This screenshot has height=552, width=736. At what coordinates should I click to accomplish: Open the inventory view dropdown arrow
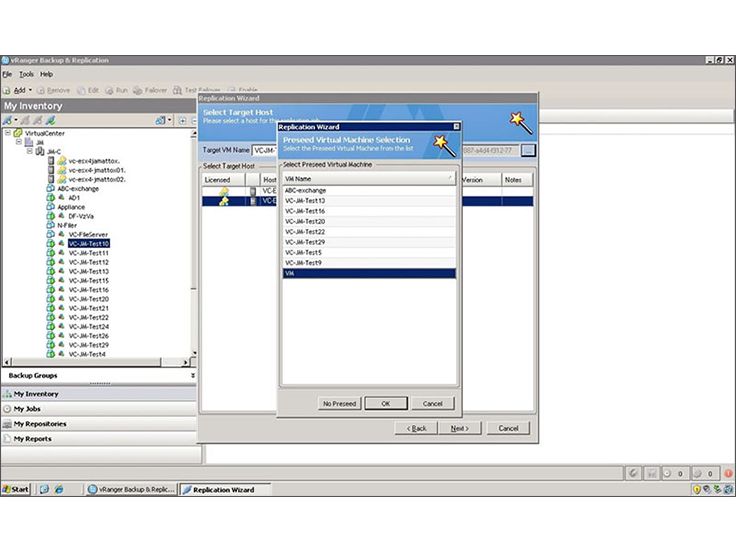(x=169, y=121)
